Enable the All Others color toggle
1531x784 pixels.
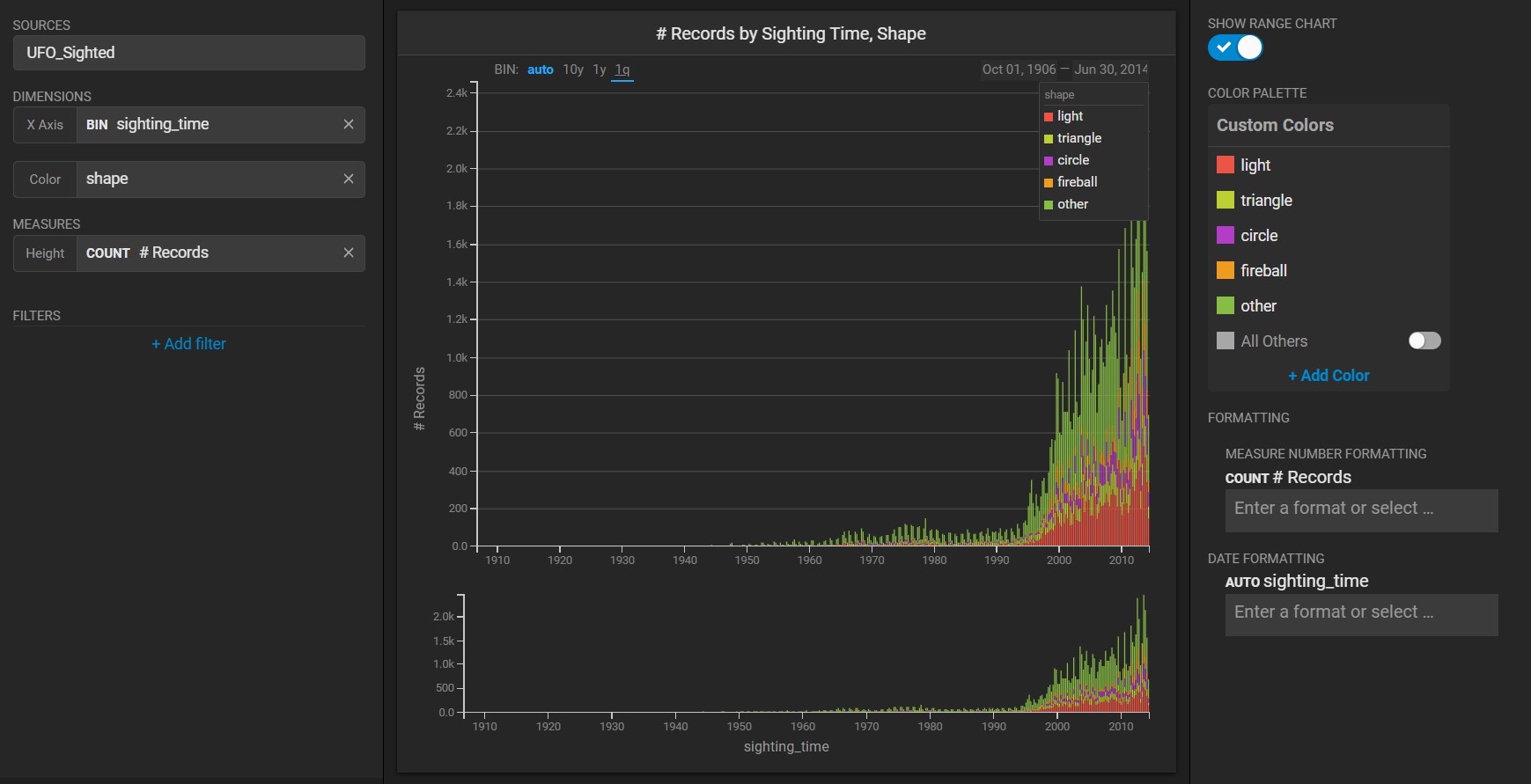1424,341
